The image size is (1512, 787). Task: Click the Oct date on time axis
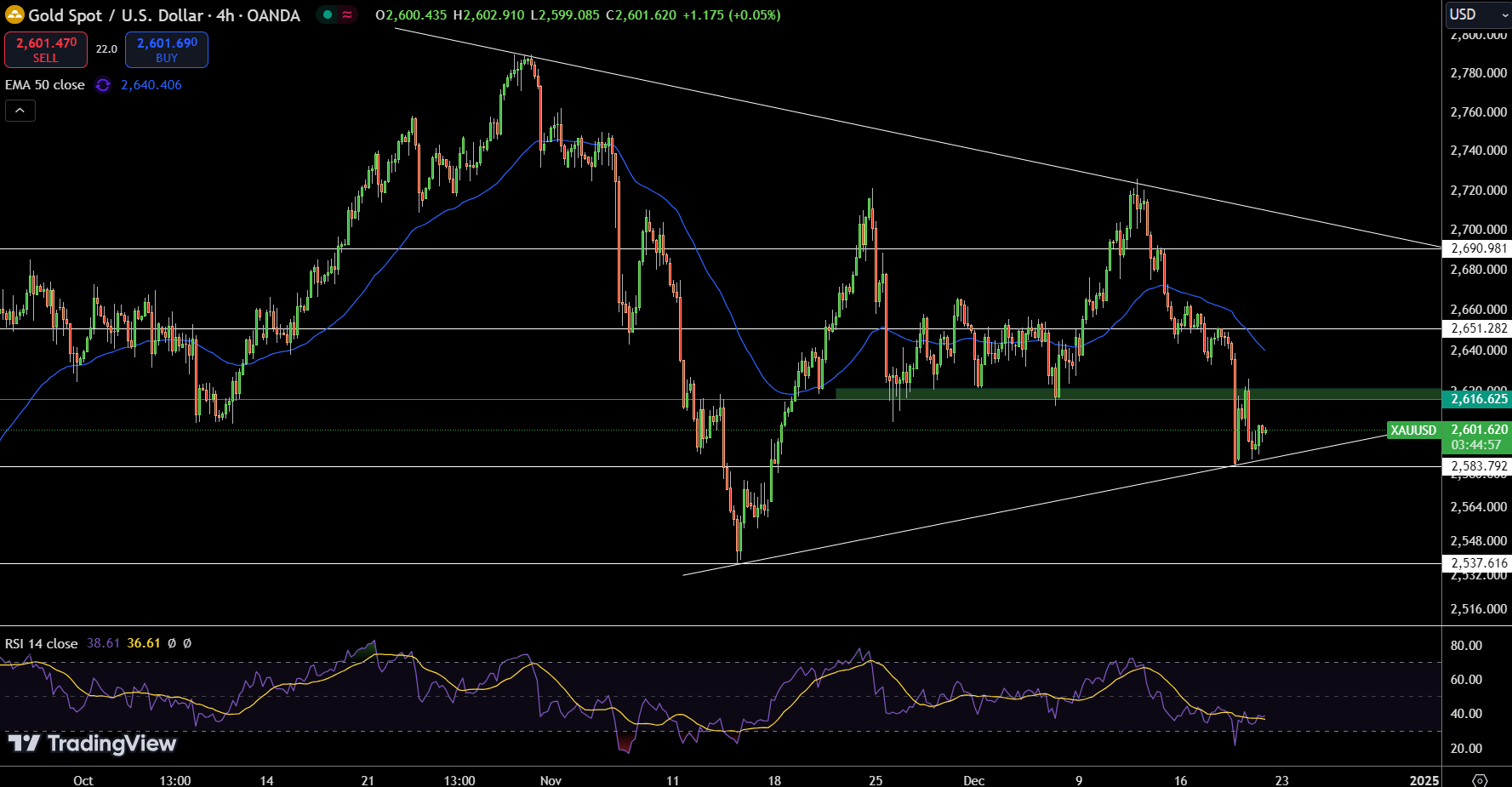pos(83,780)
